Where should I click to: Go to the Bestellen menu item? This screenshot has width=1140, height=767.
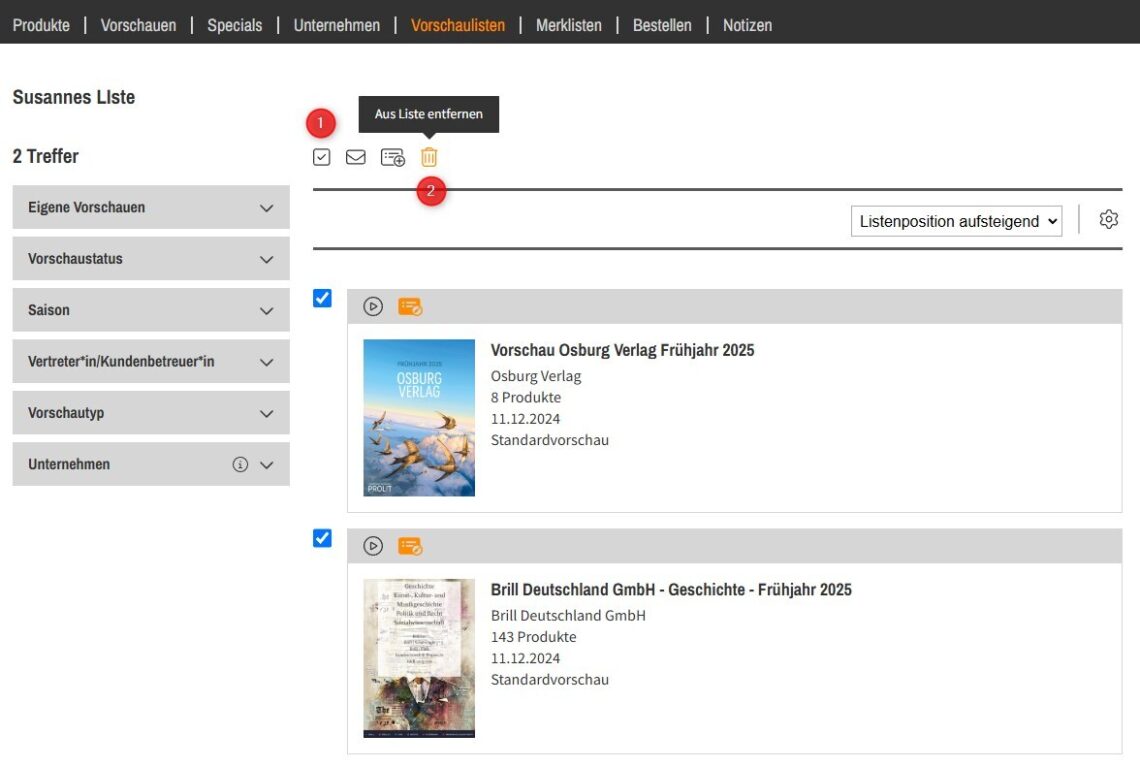662,25
